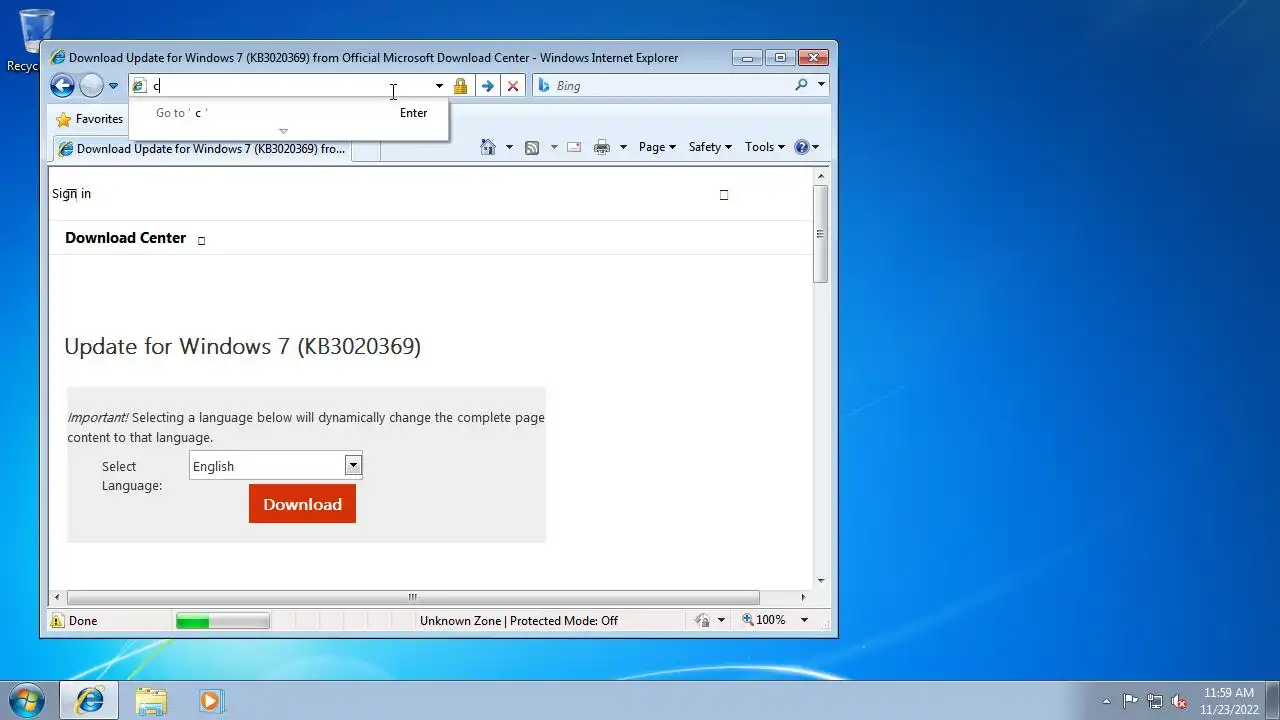The width and height of the screenshot is (1280, 720).
Task: Click the Print icon
Action: point(602,147)
